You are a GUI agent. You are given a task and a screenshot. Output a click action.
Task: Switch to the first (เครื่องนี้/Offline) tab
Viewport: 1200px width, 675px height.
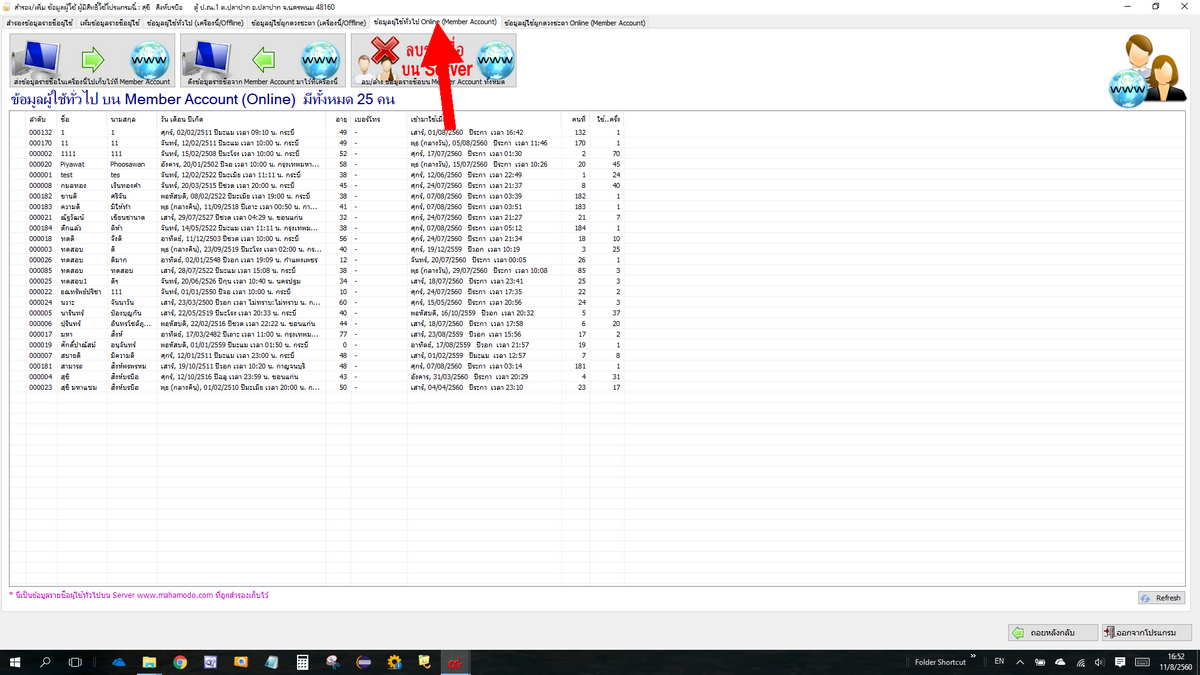194,22
